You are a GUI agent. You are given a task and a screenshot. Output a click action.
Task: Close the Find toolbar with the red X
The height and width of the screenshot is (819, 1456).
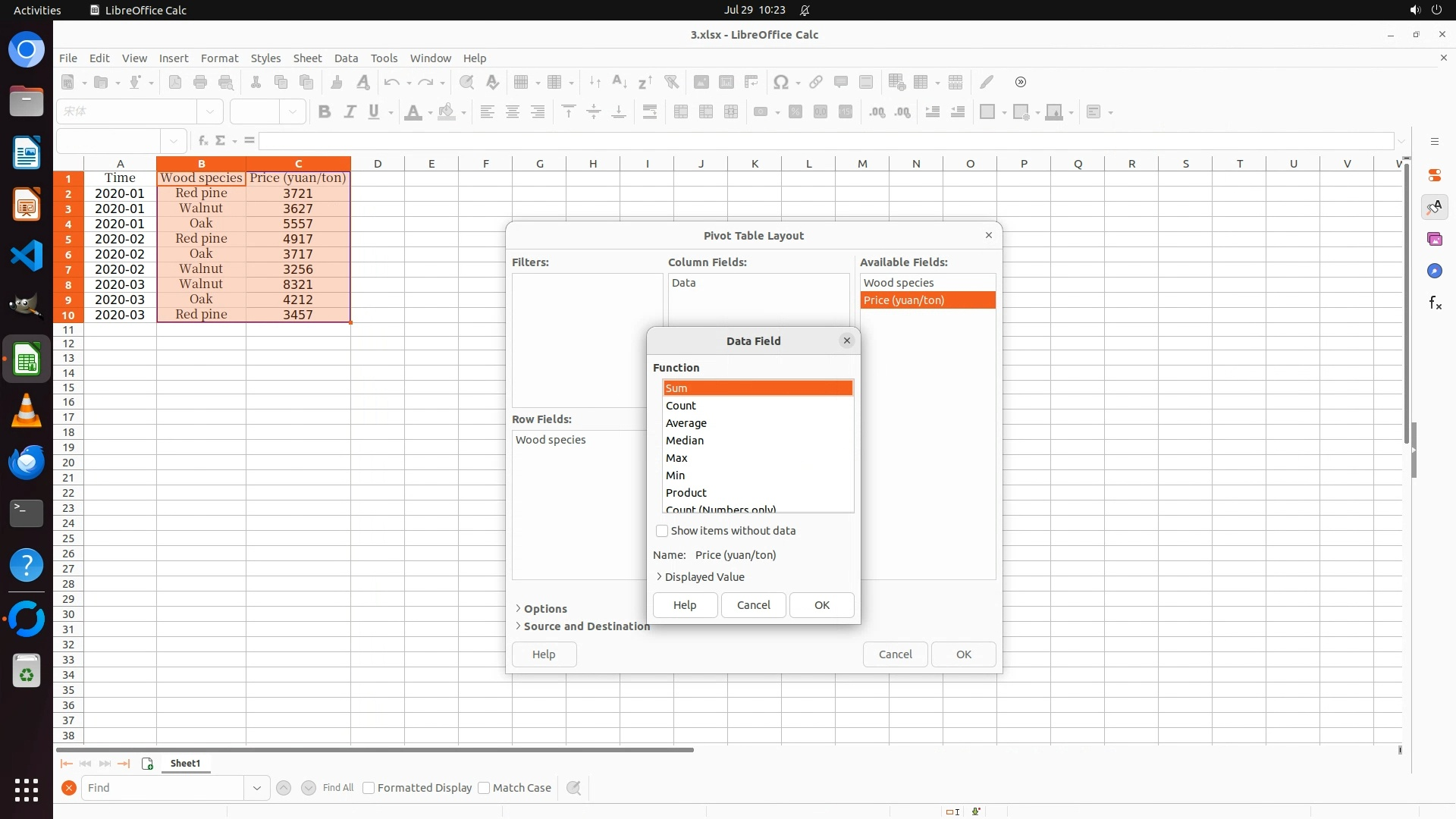pyautogui.click(x=69, y=788)
